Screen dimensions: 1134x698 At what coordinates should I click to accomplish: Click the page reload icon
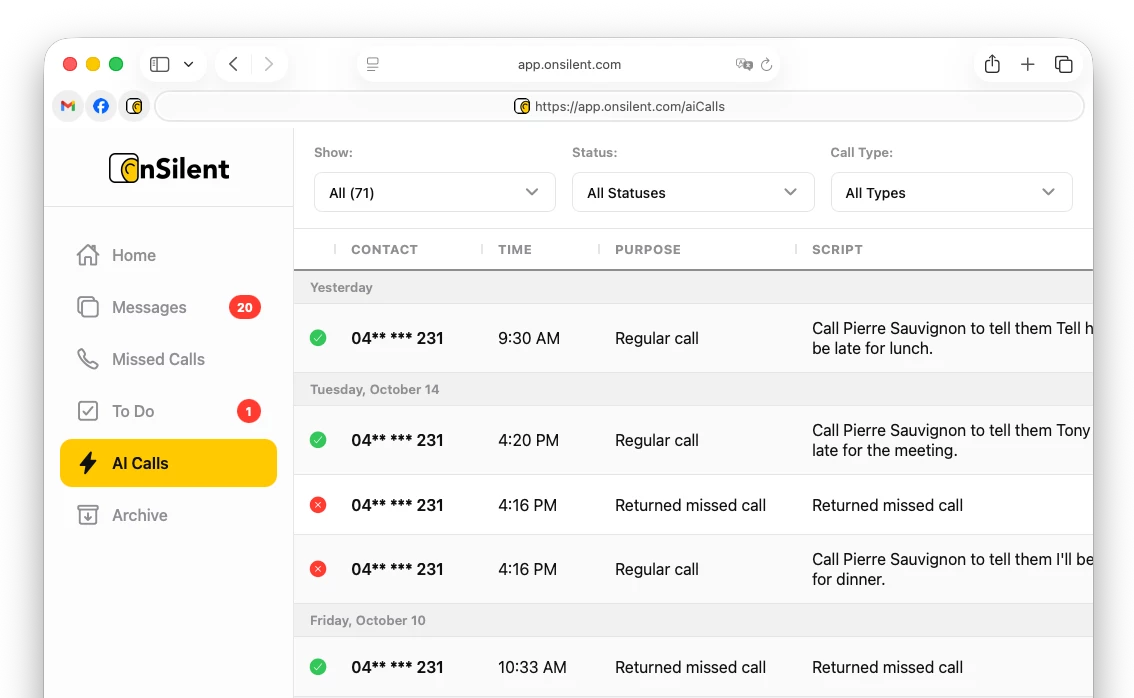[x=767, y=65]
